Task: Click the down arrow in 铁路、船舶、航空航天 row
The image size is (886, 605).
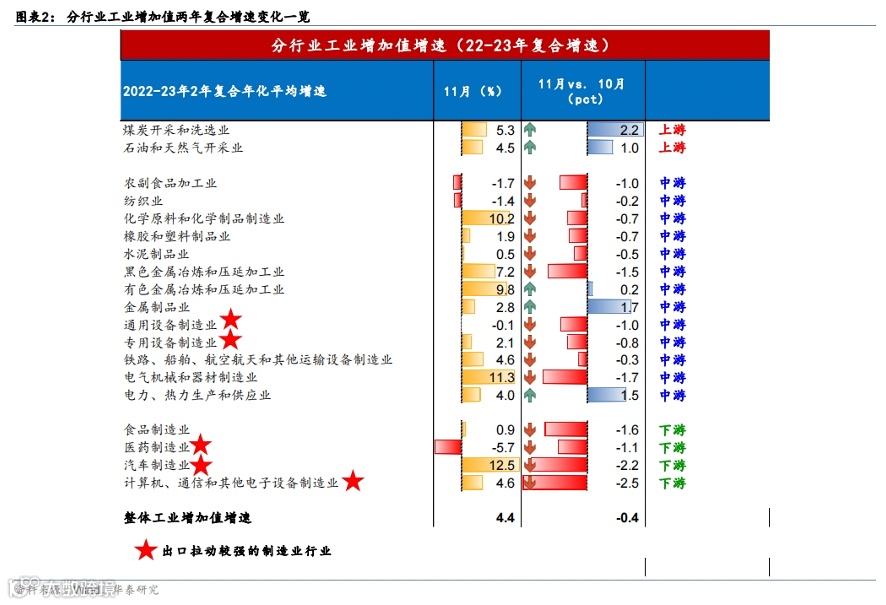Action: point(529,360)
